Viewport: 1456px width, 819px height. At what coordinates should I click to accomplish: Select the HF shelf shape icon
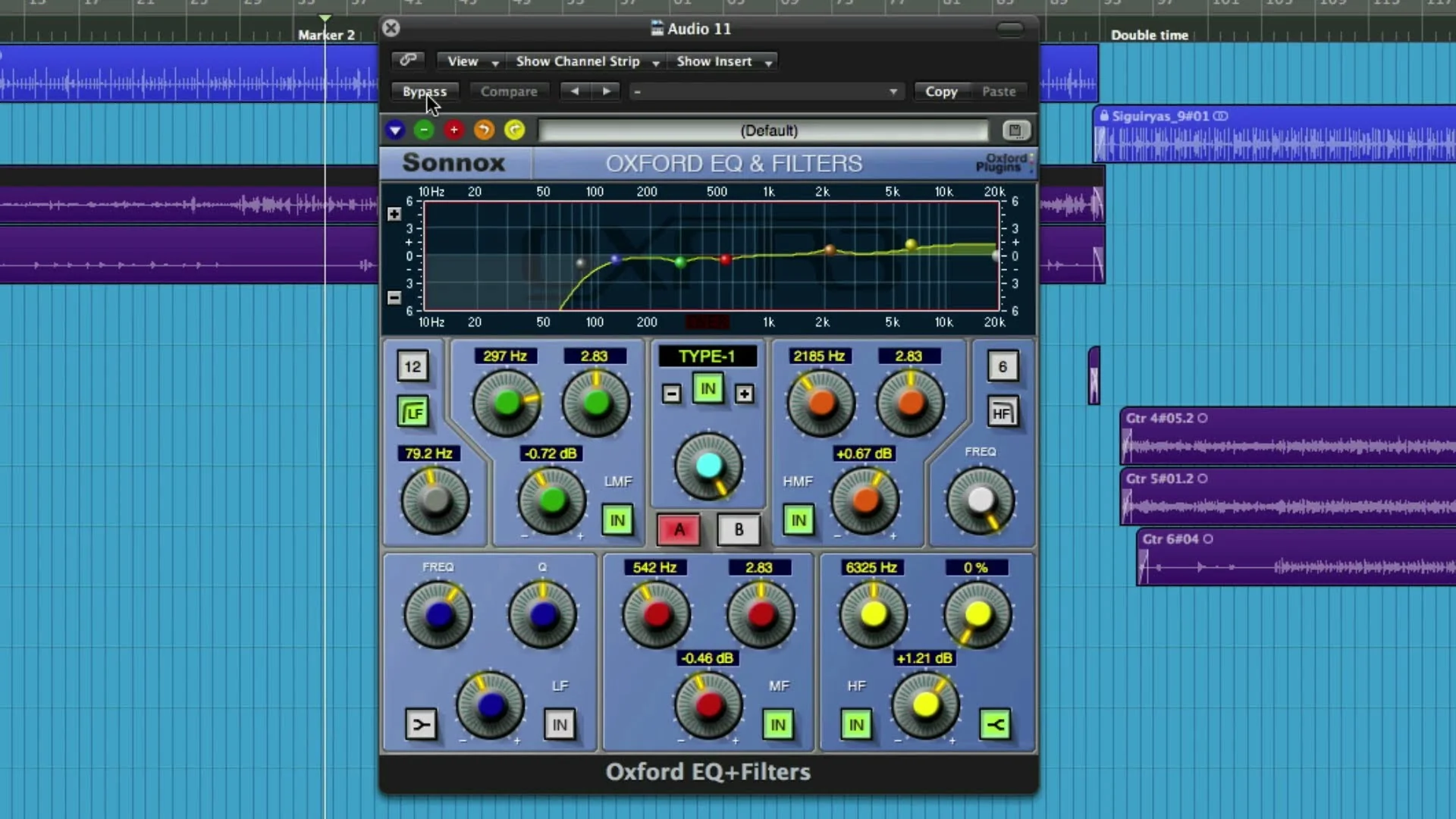(x=995, y=725)
